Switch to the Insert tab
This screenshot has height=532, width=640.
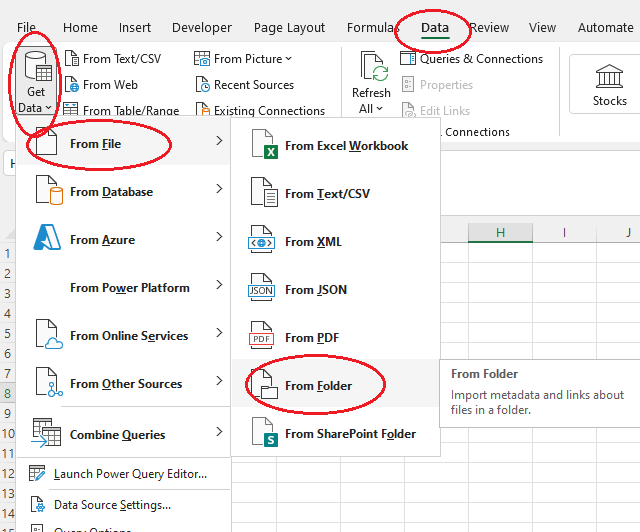point(135,27)
